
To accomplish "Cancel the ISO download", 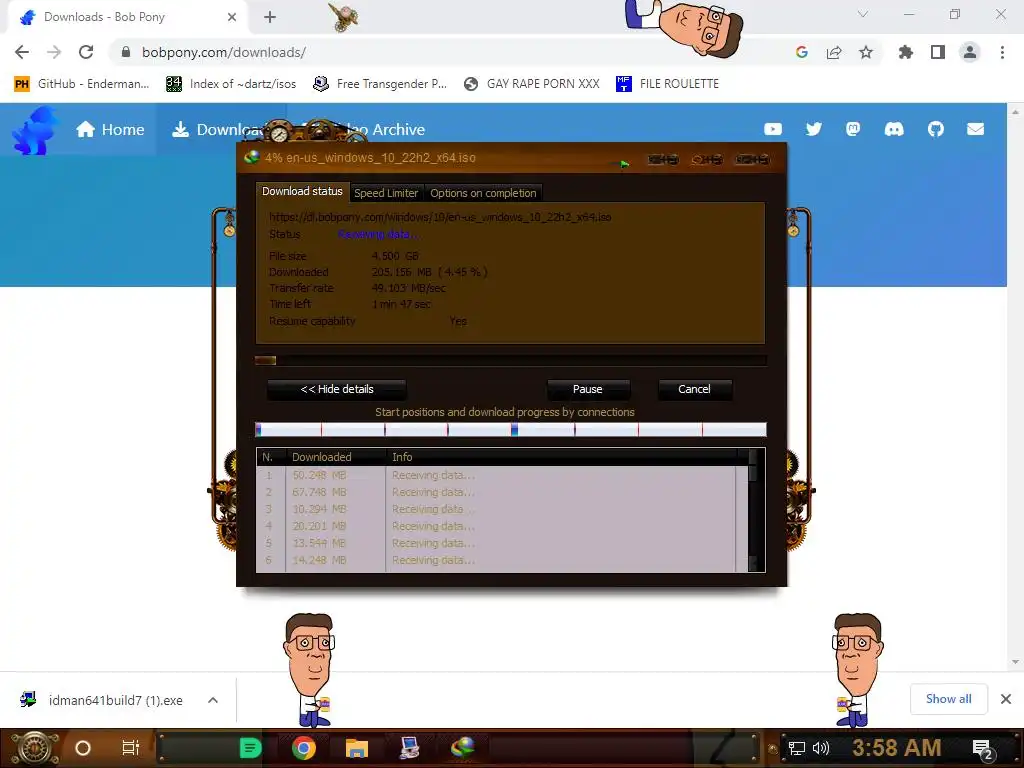I will click(x=694, y=389).
